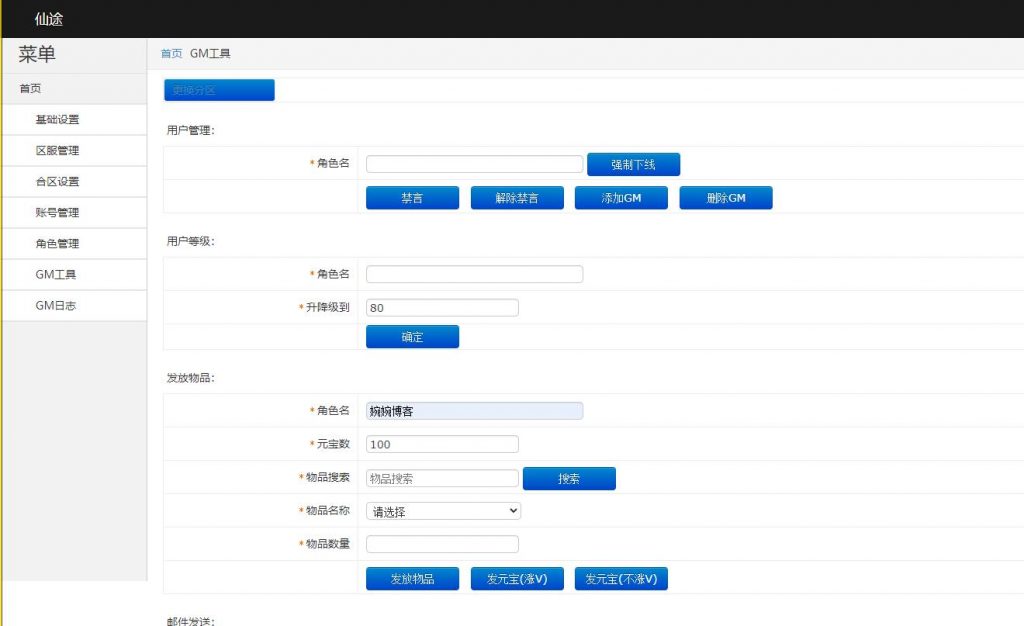Open the 物品名称 "请选择" dropdown
Viewport: 1024px width, 626px height.
[442, 511]
